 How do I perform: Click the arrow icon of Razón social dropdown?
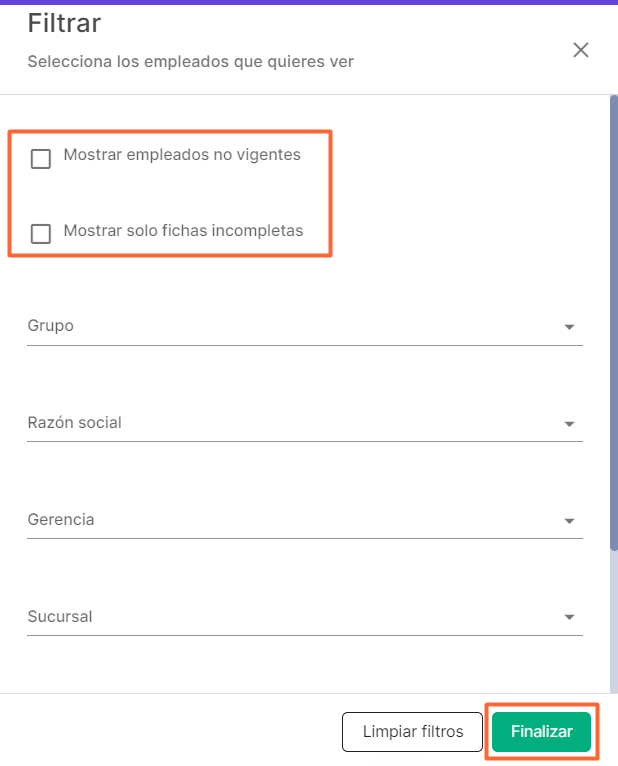click(x=569, y=424)
